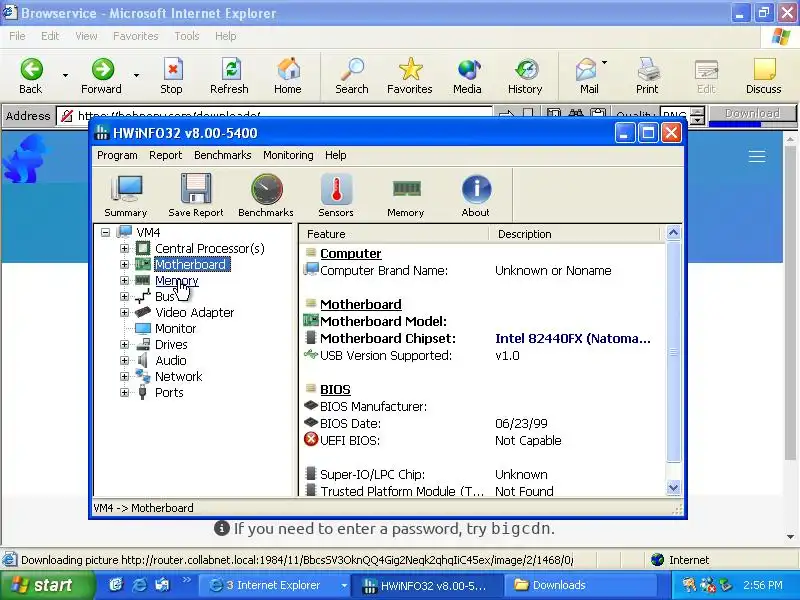Select Video Adapter in the tree
This screenshot has height=600, width=800.
(194, 312)
